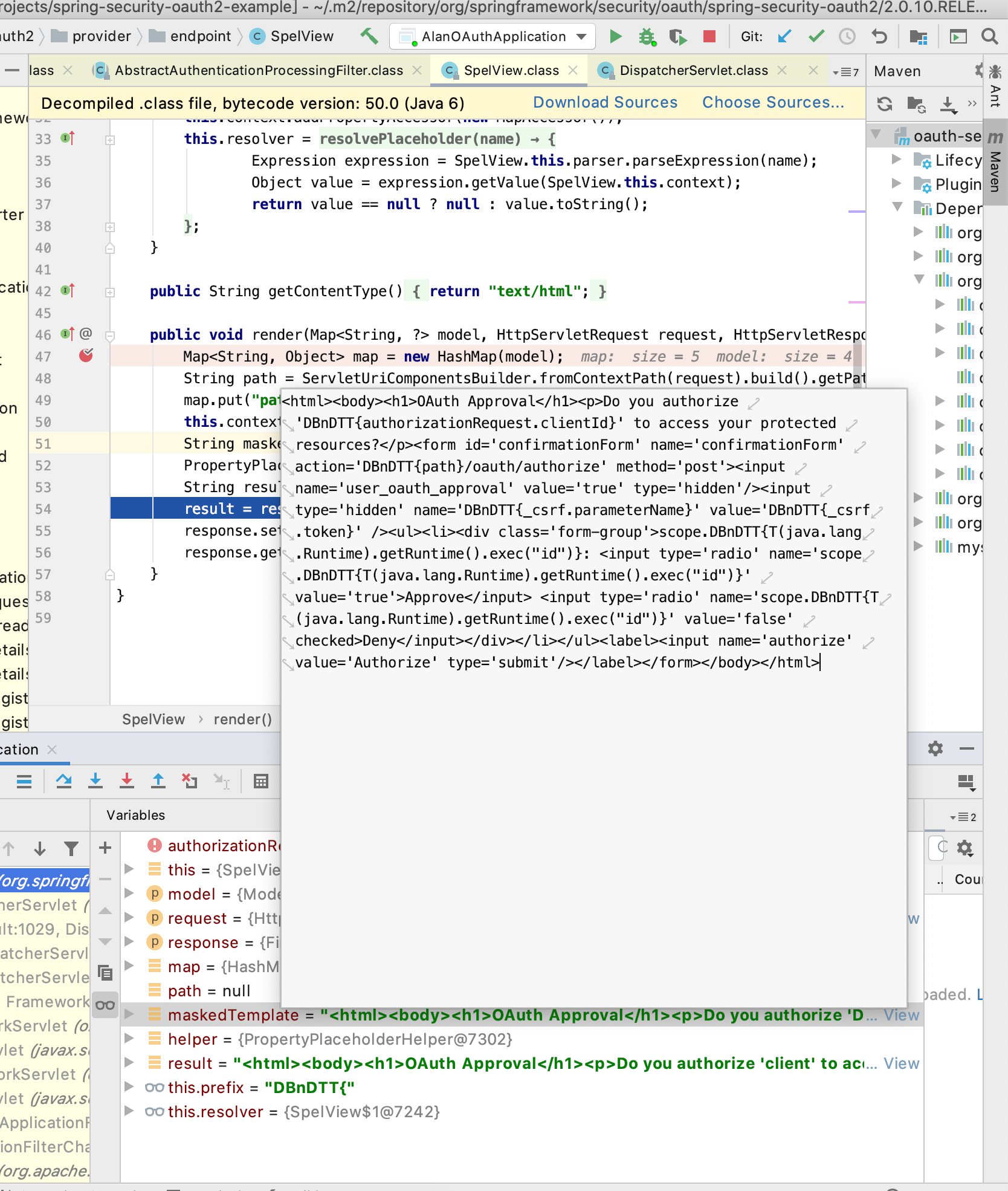The width and height of the screenshot is (1008, 1191).
Task: Expand the helper variable node
Action: [x=129, y=1038]
